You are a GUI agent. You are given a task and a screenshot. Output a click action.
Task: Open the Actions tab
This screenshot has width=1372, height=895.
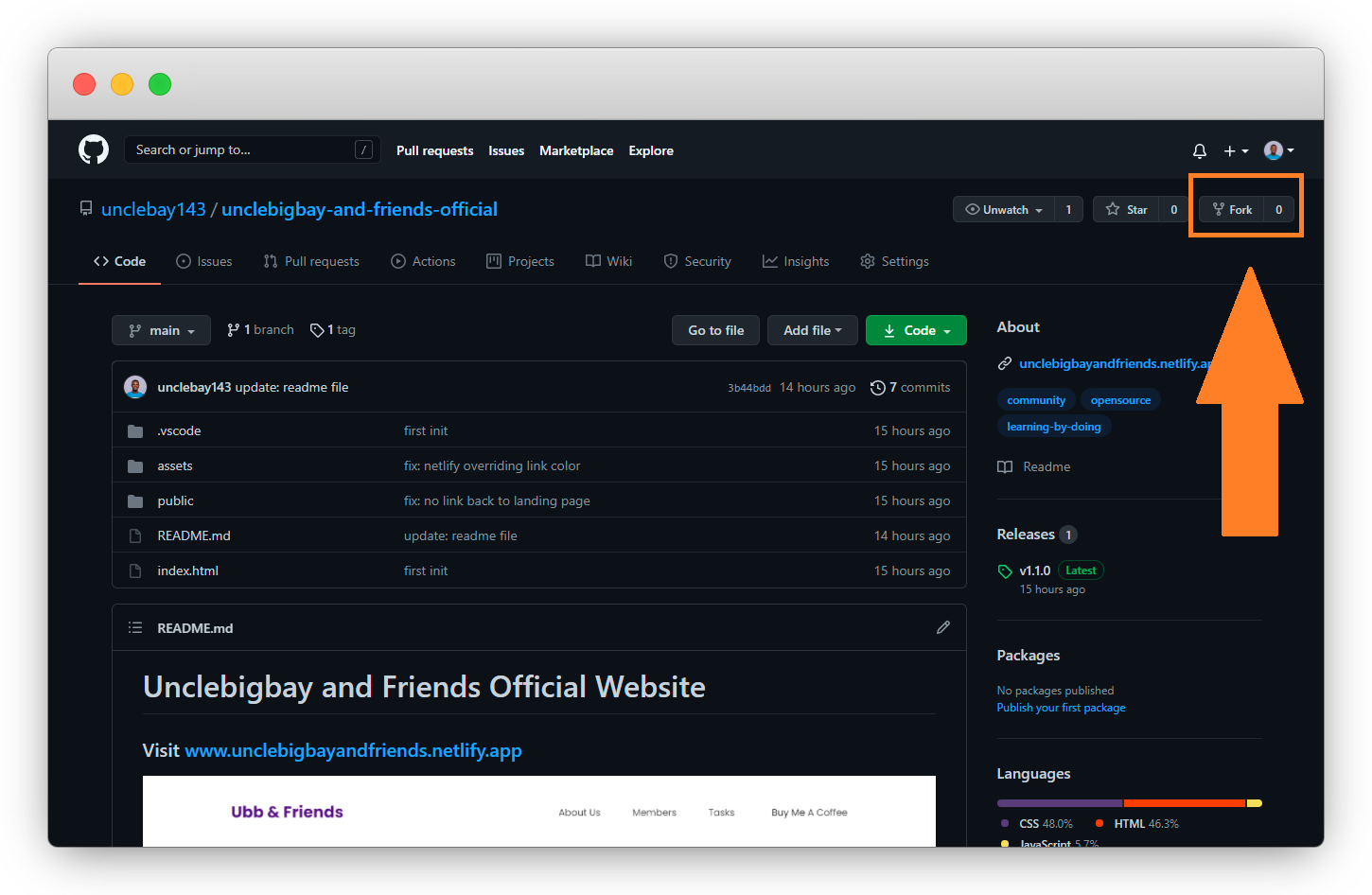tap(423, 261)
